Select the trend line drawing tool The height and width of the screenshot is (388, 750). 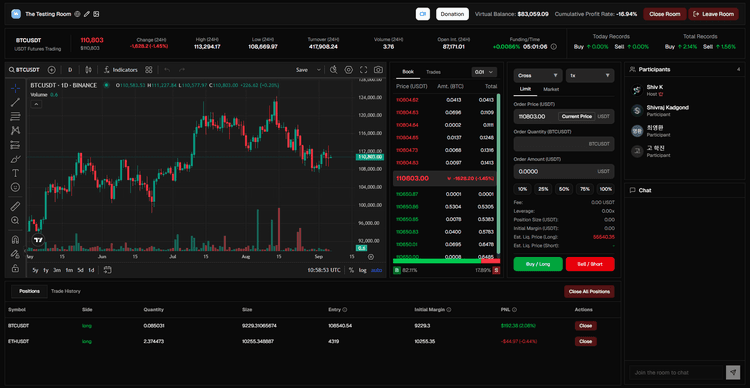point(15,102)
